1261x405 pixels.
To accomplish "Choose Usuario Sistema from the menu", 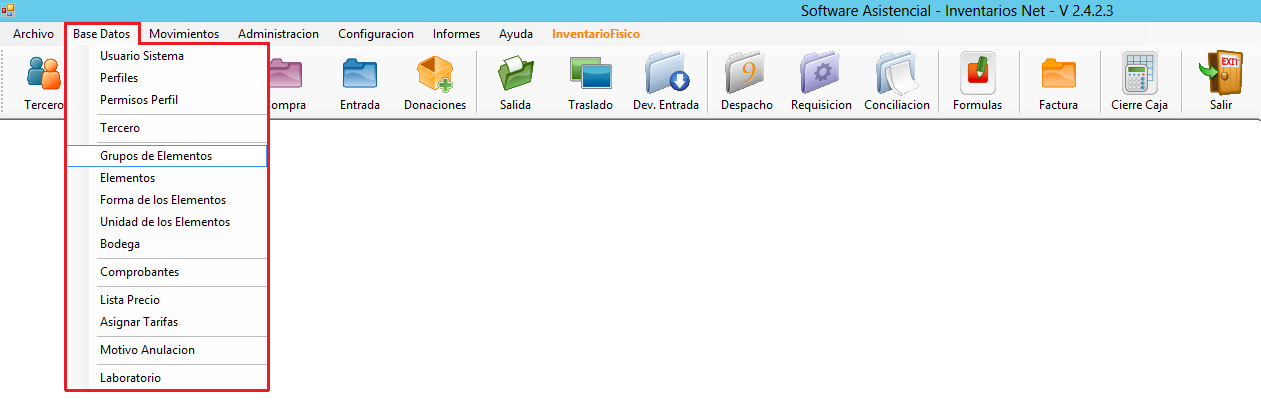I will click(142, 56).
